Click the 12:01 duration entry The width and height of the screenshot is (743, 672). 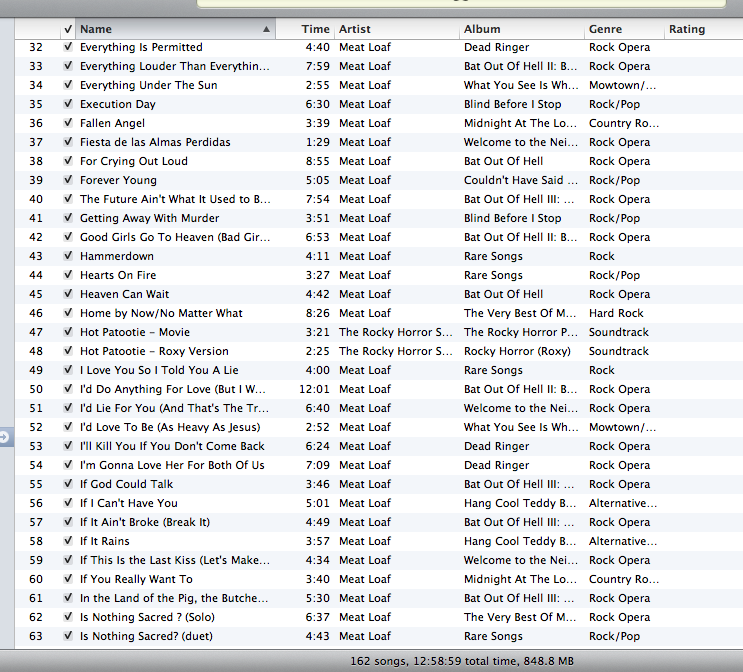(313, 389)
